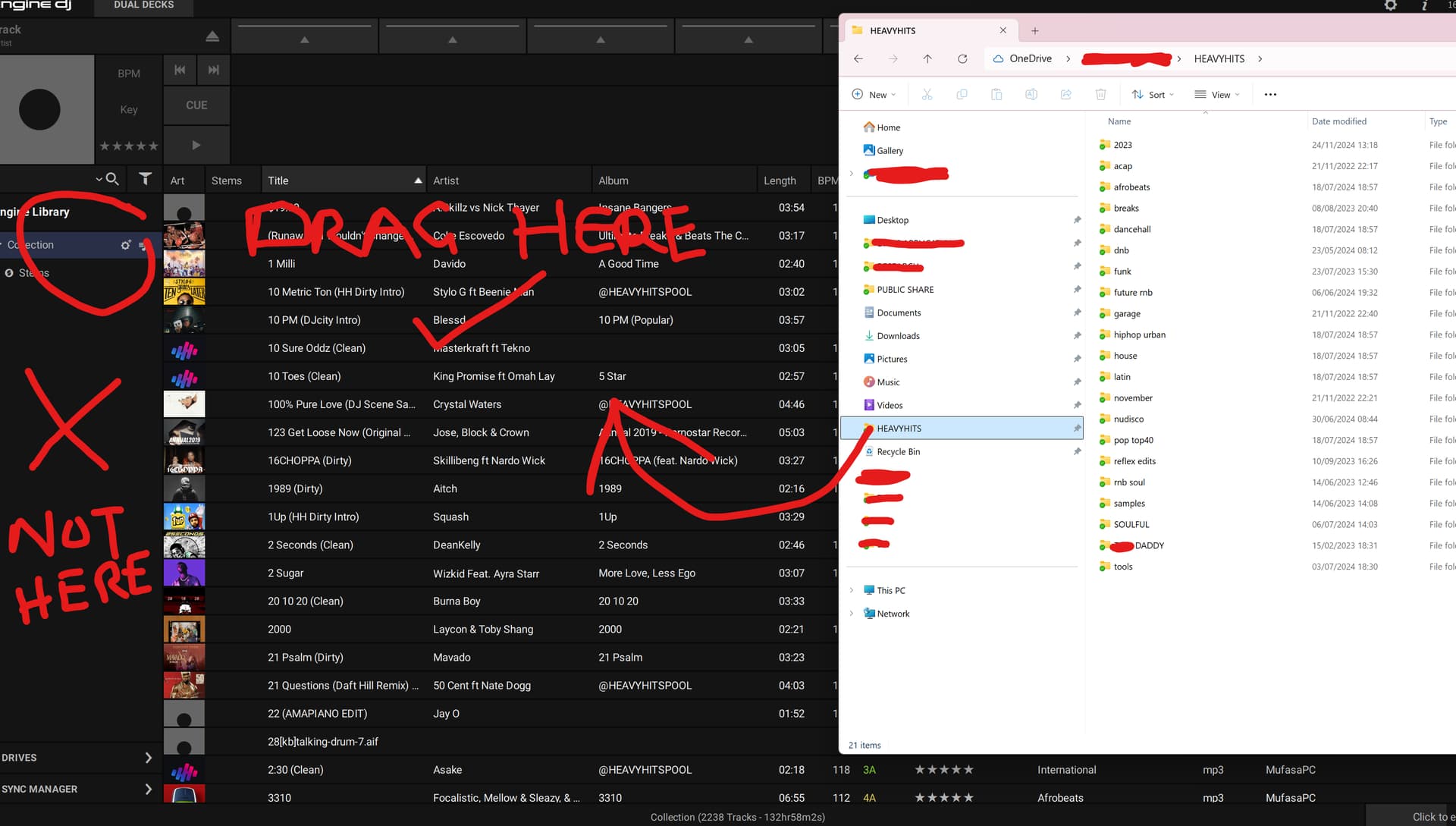Image resolution: width=1456 pixels, height=826 pixels.
Task: Open the See more ellipsis menu in Explorer
Action: [1271, 95]
